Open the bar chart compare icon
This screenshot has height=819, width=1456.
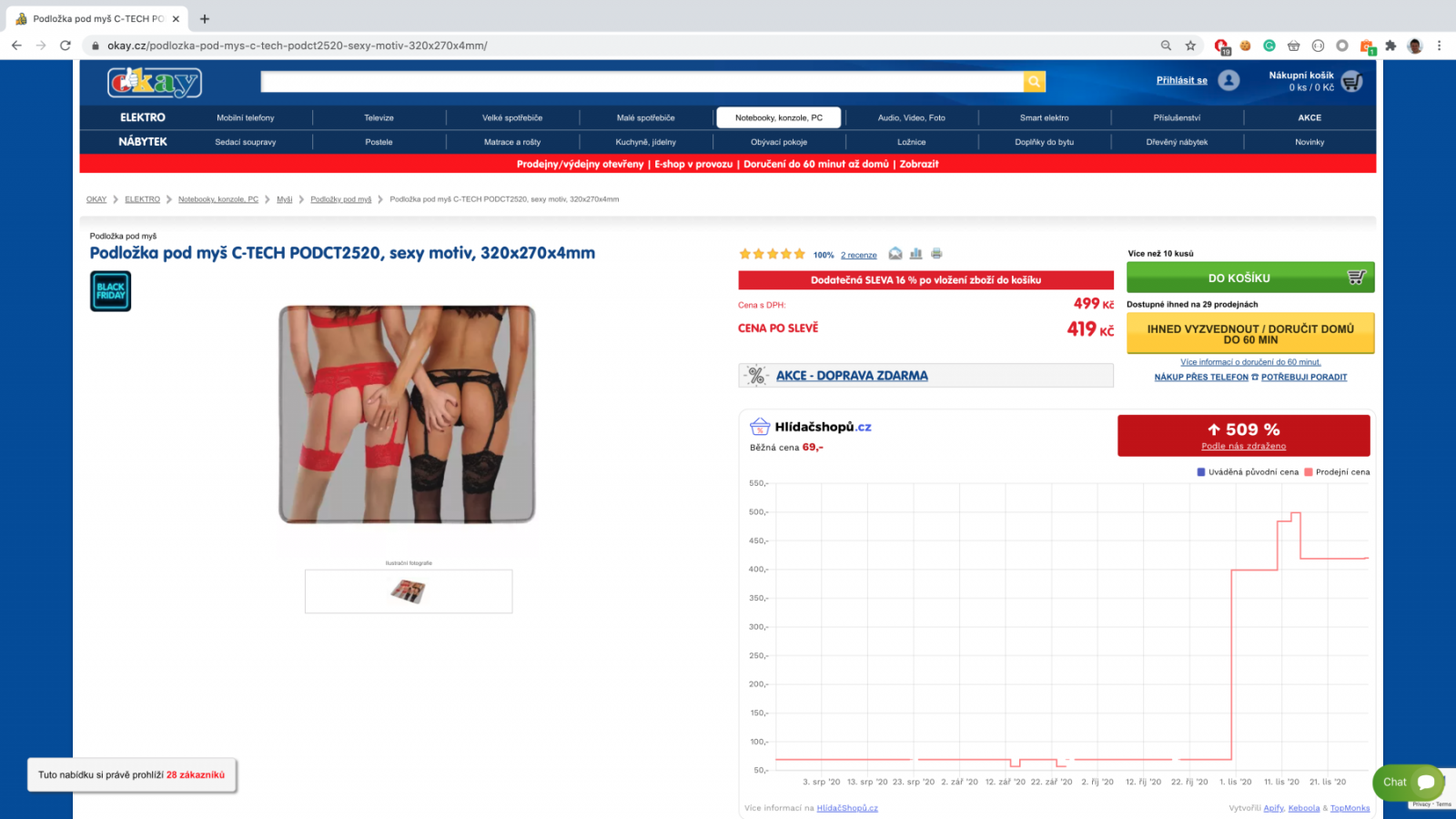[915, 254]
